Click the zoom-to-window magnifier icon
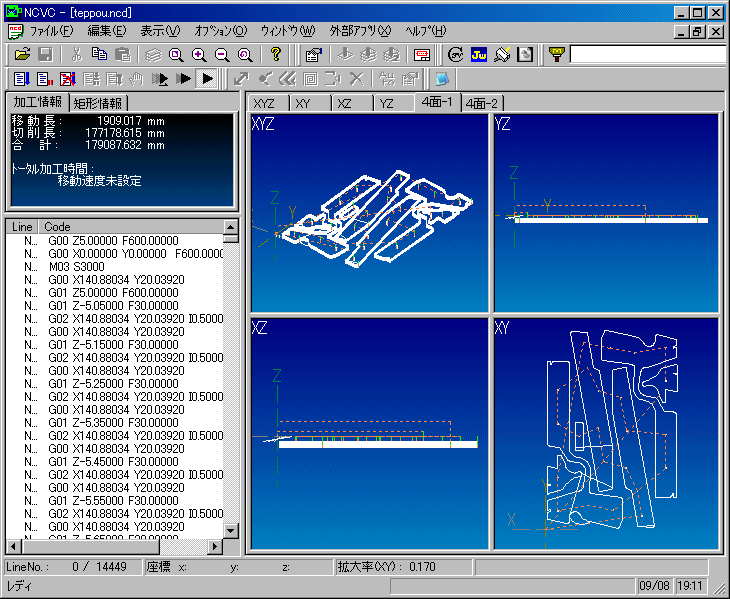 coord(176,55)
